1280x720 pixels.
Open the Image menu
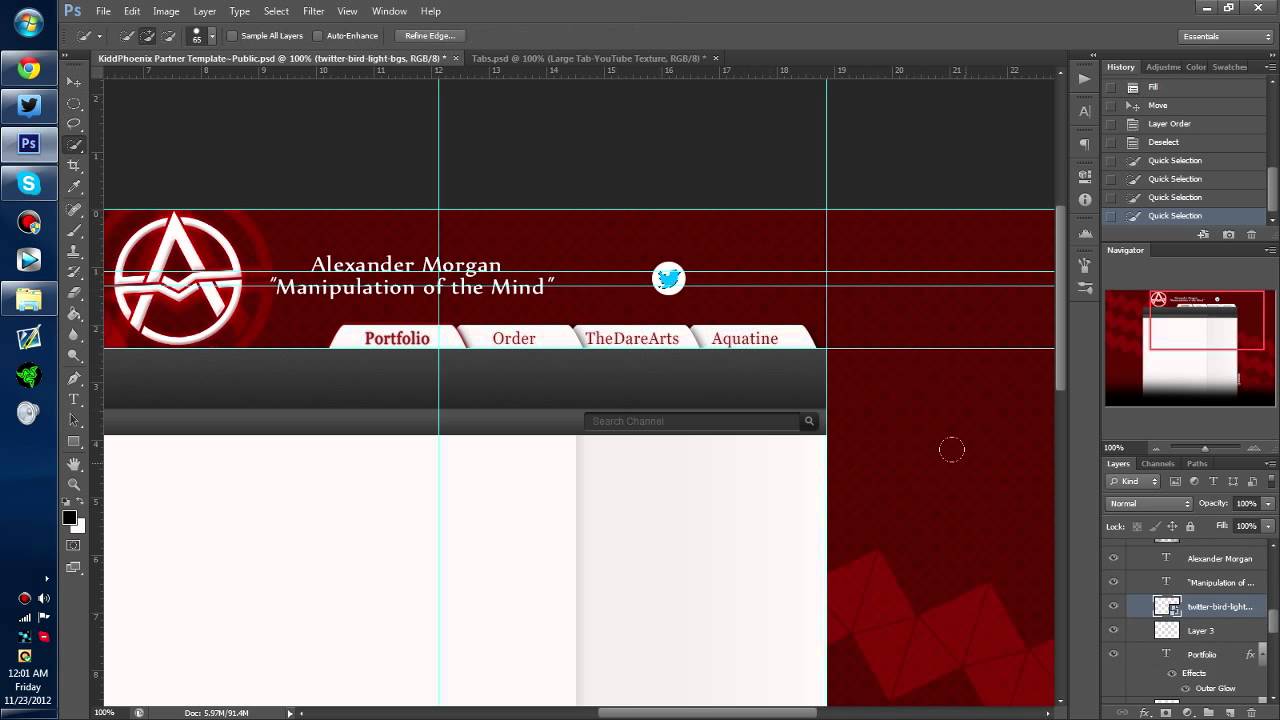[166, 11]
